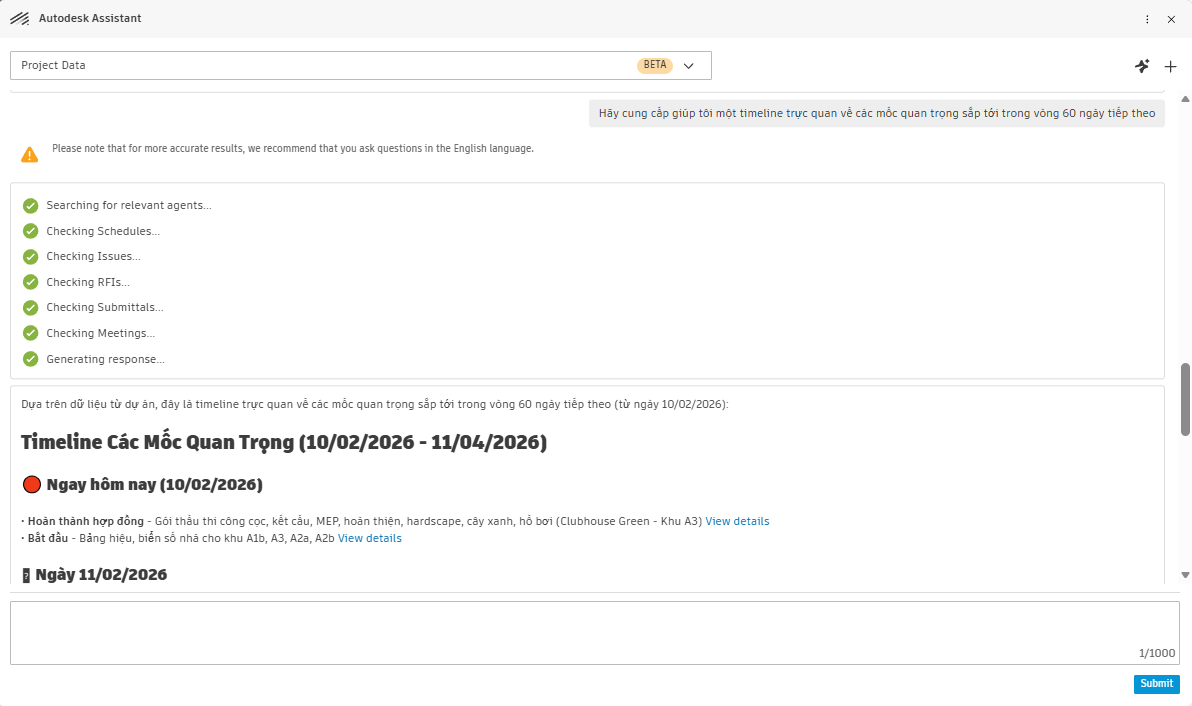1192x706 pixels.
Task: Expand the Project Data dropdown chevron
Action: tap(689, 66)
